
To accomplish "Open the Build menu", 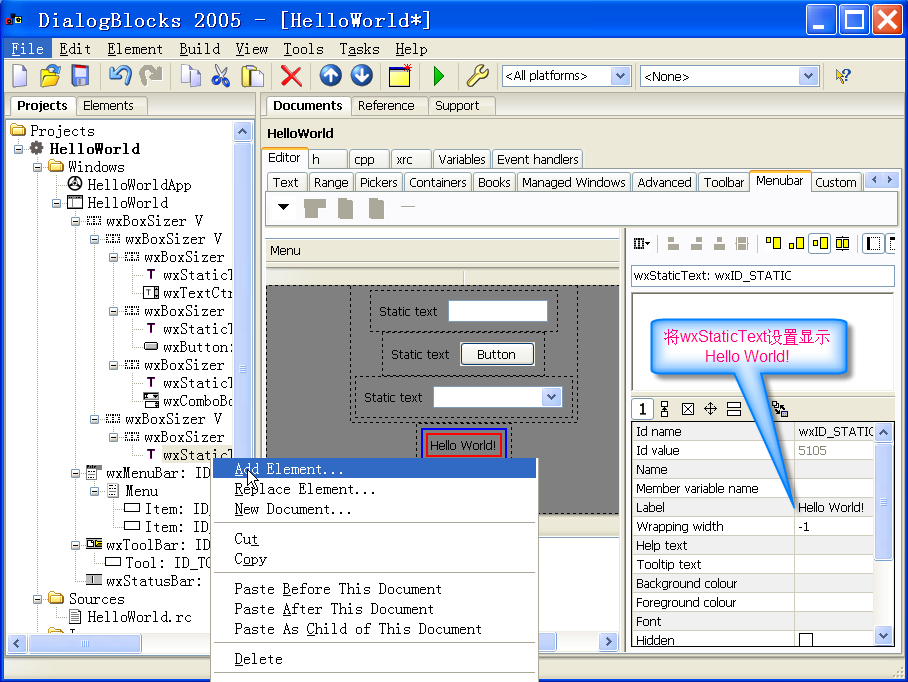I will coord(200,49).
